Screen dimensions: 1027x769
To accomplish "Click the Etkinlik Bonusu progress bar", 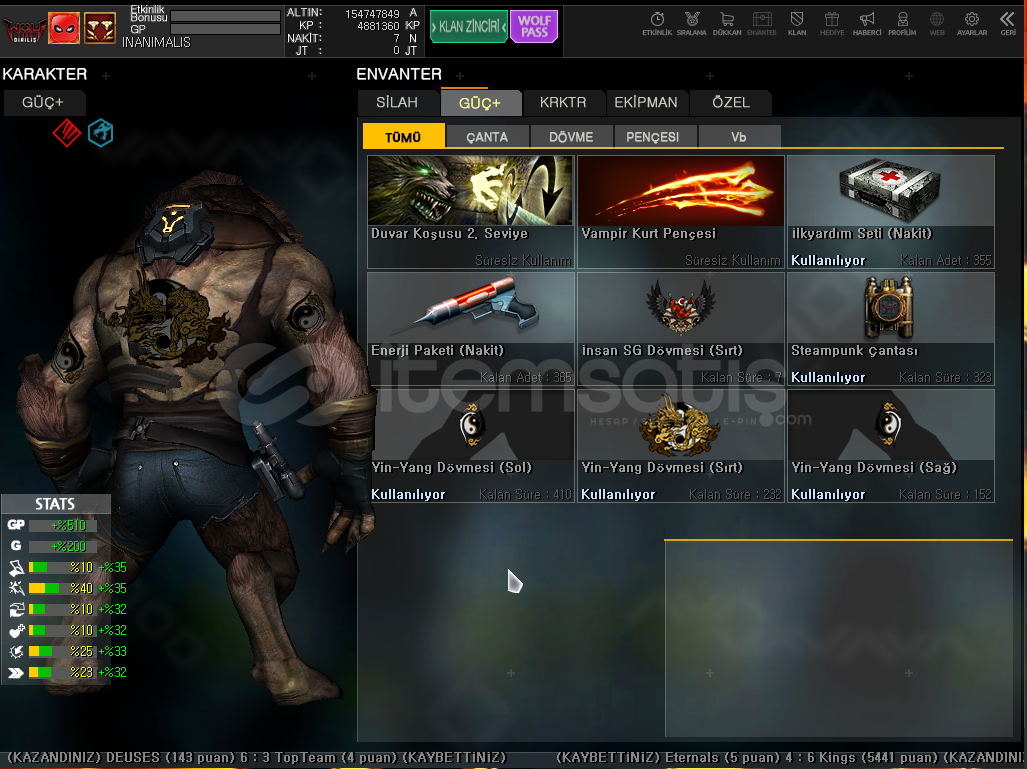I will (225, 16).
